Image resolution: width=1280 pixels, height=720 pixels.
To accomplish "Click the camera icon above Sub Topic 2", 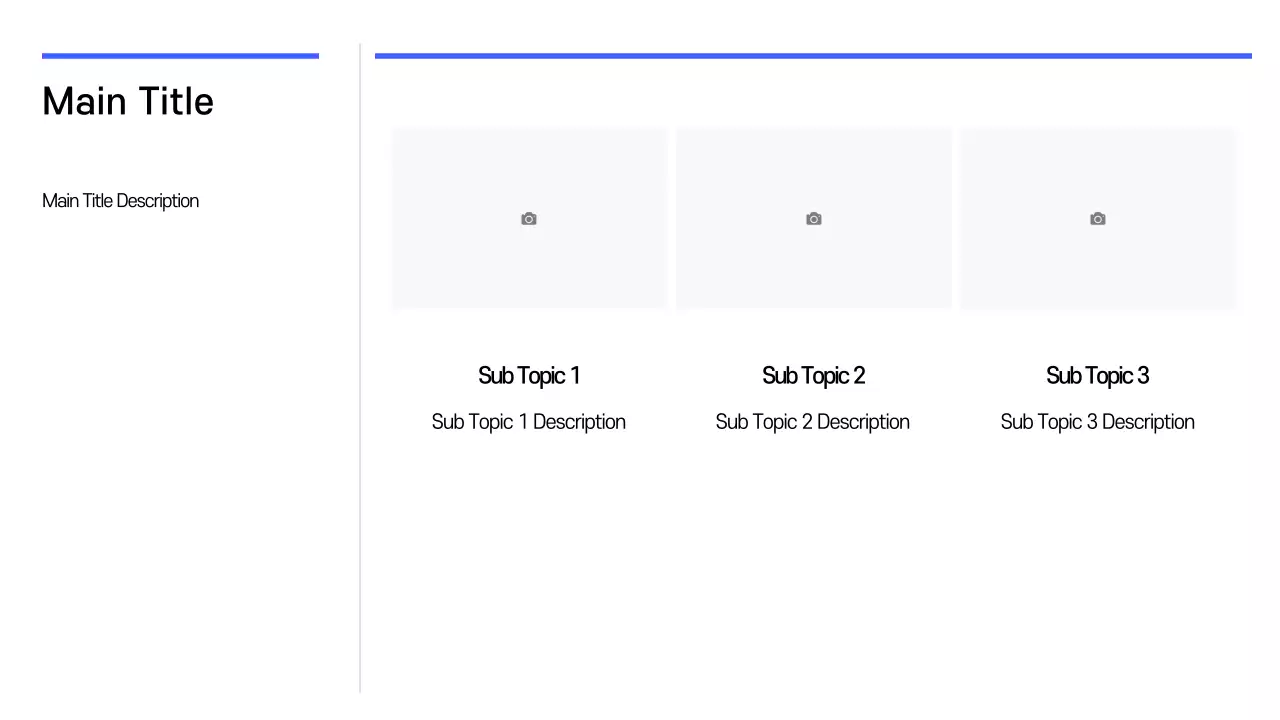I will coord(814,219).
